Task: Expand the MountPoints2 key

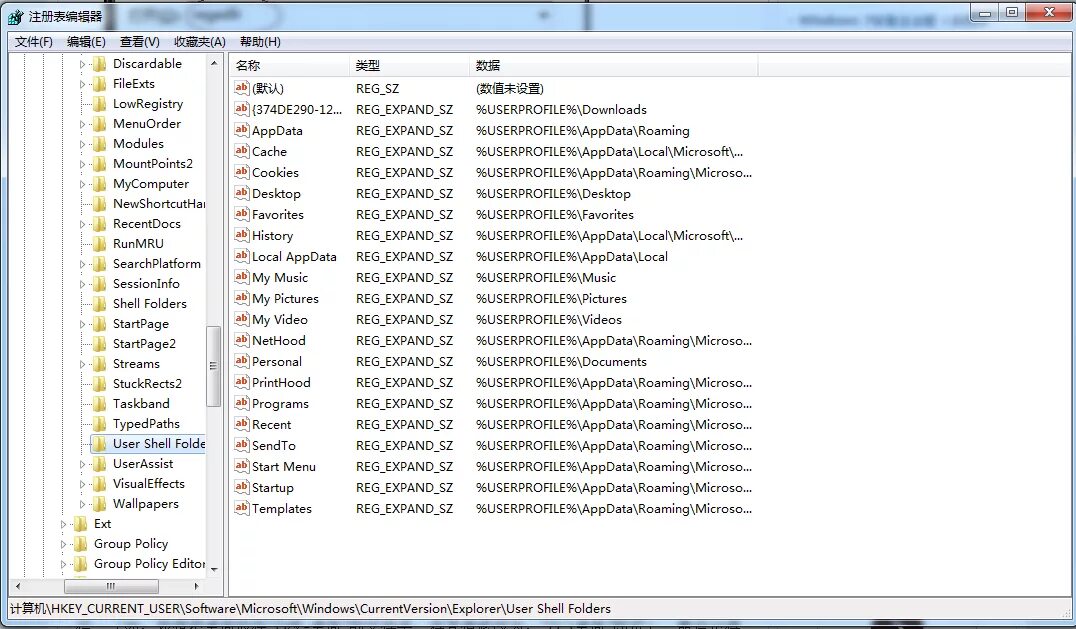Action: (82, 164)
